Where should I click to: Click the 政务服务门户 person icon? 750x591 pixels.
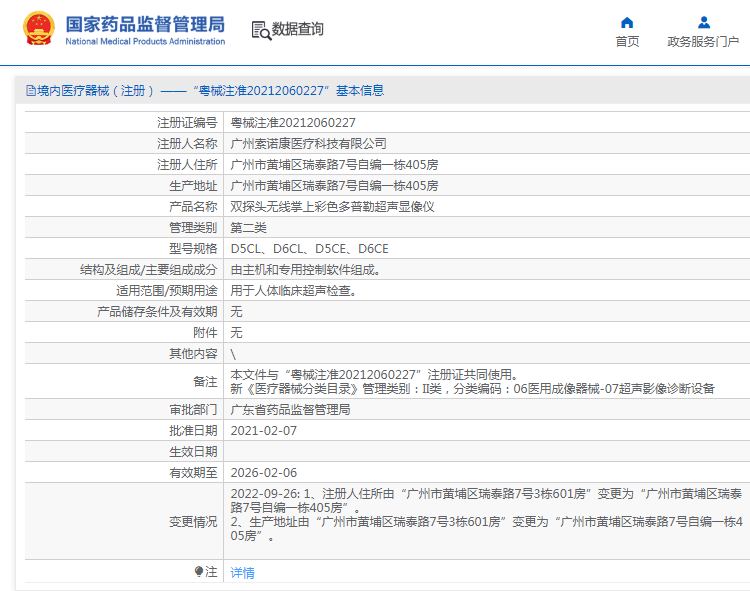coord(703,22)
